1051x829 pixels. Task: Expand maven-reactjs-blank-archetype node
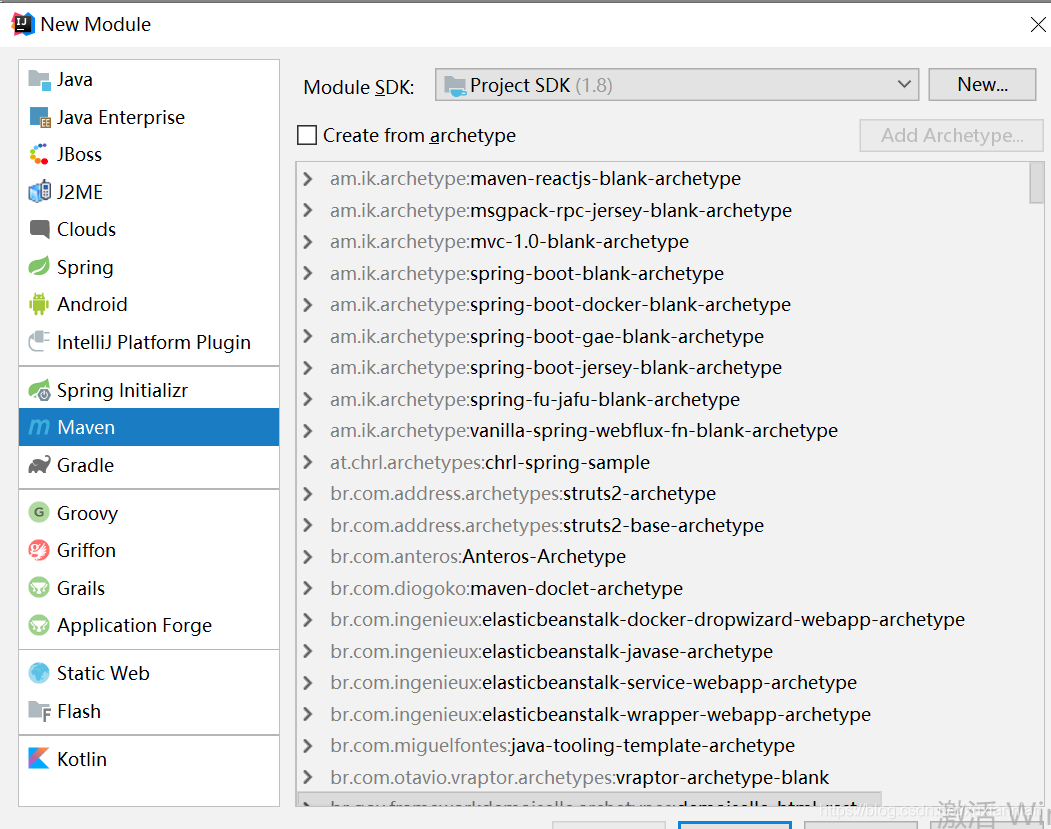tap(308, 179)
